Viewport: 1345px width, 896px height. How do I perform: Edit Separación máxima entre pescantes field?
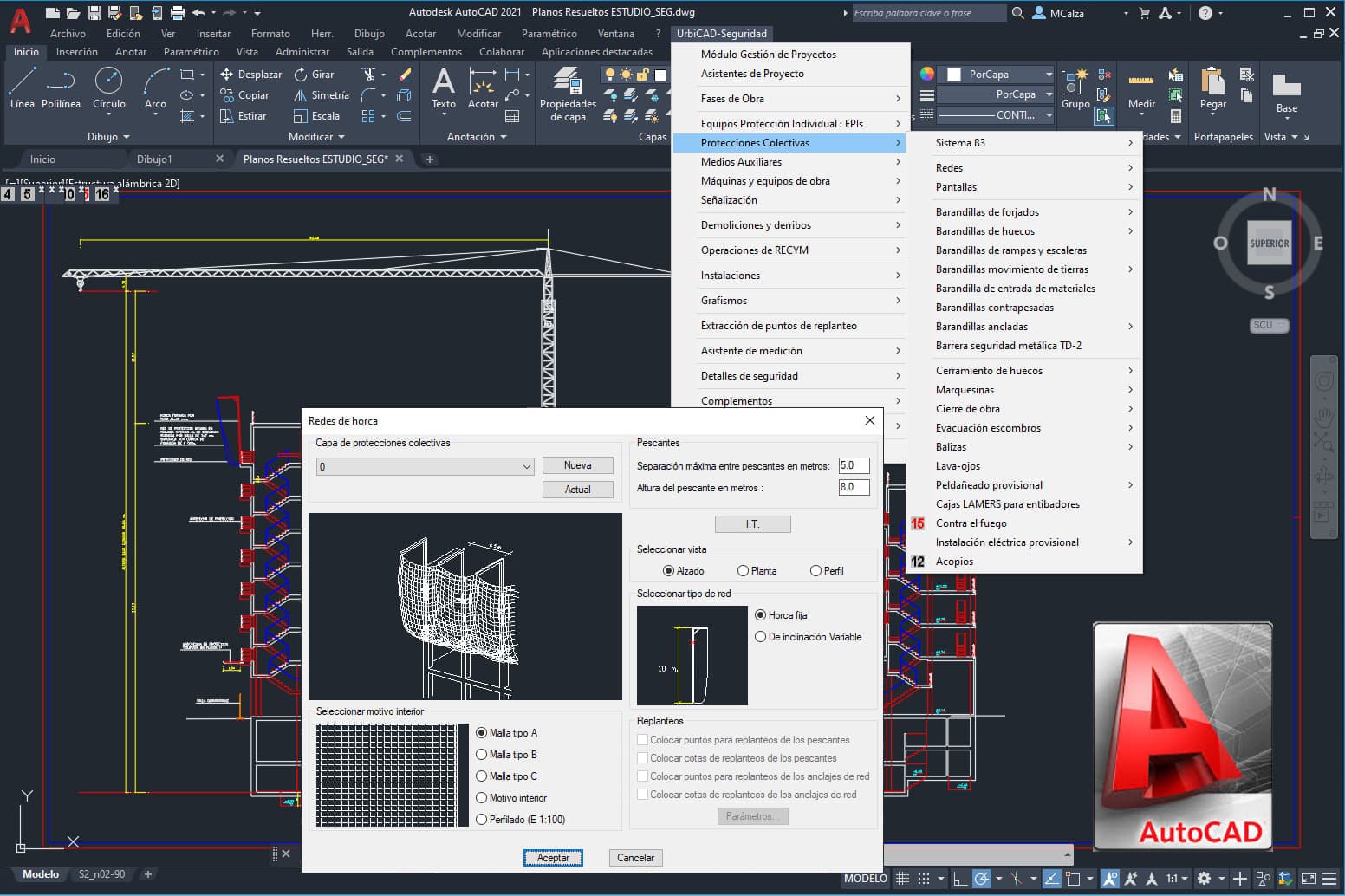pos(853,465)
